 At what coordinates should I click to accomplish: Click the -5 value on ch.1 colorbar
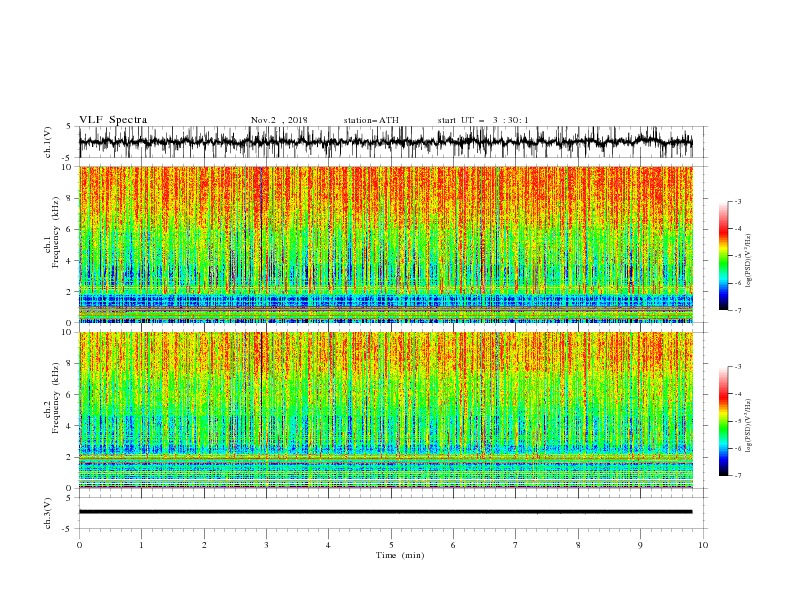tap(737, 256)
